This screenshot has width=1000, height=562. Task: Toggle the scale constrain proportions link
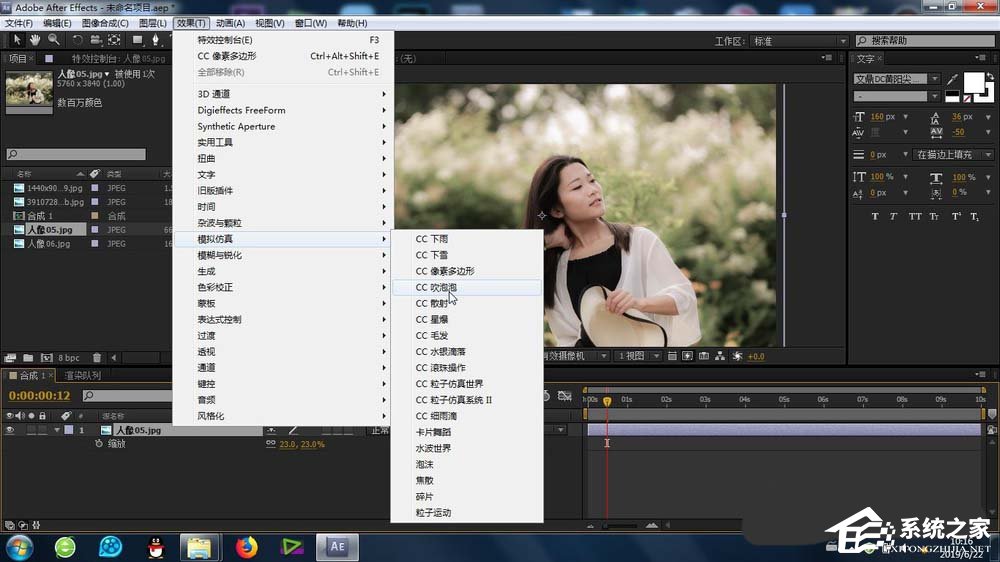(271, 443)
